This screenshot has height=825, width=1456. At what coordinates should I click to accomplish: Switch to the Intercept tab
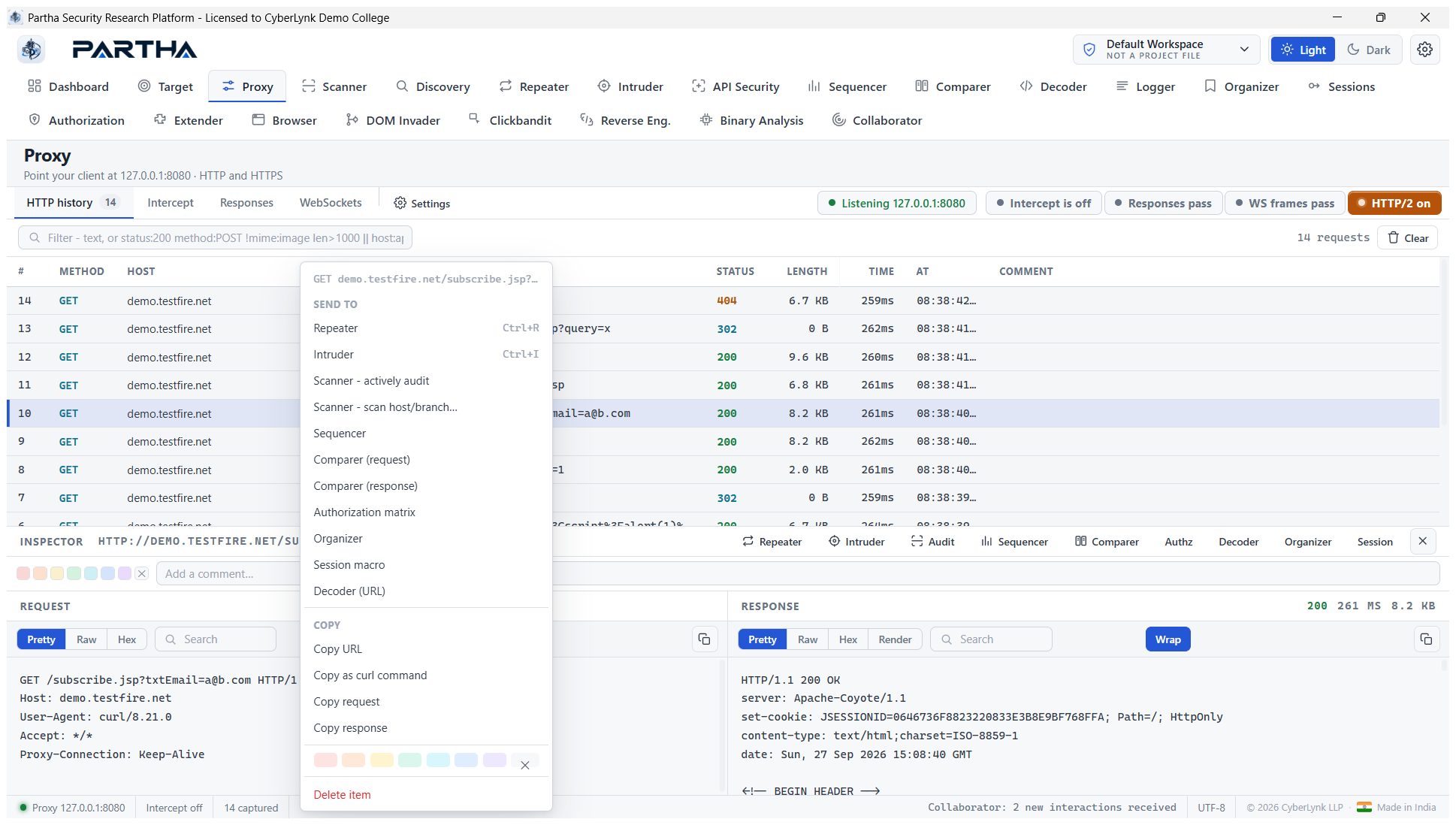point(171,203)
